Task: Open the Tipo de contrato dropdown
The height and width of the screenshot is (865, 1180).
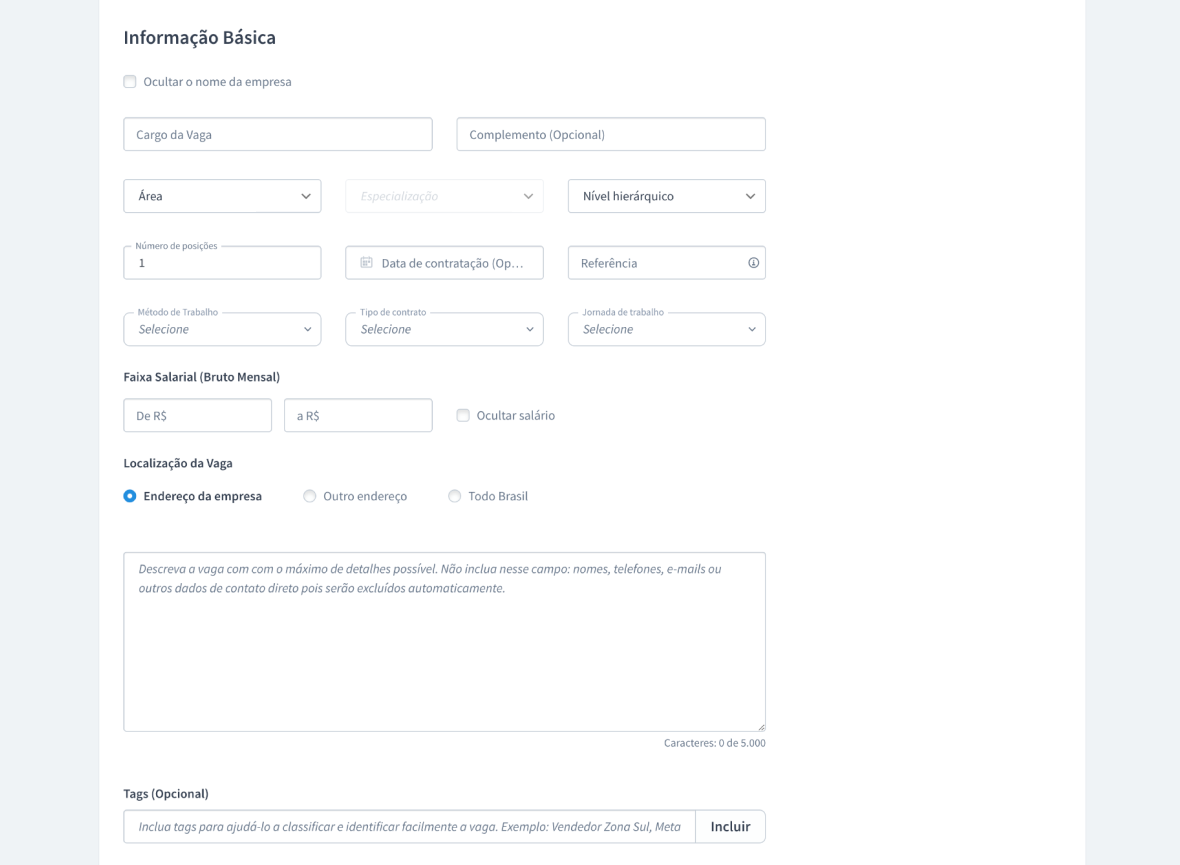Action: coord(444,330)
